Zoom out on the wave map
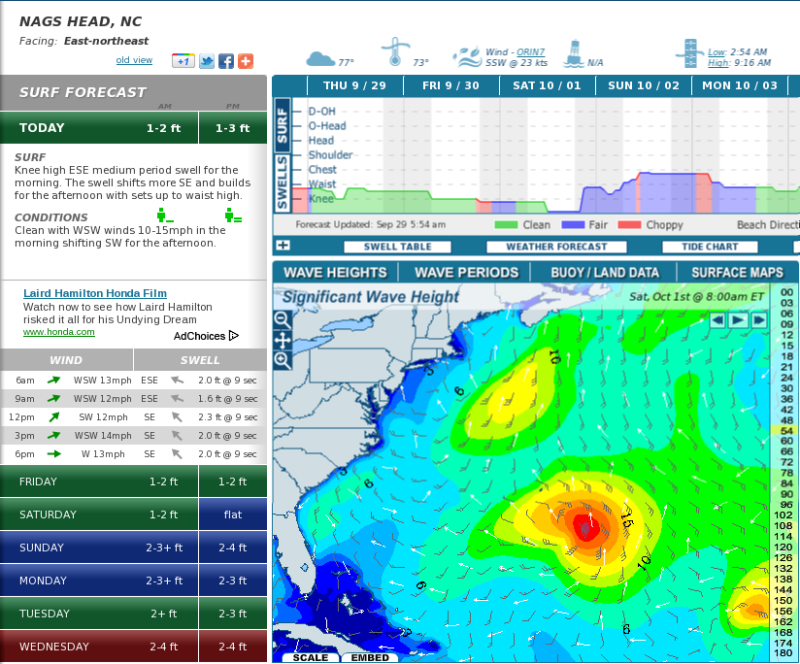This screenshot has width=800, height=664. point(283,320)
